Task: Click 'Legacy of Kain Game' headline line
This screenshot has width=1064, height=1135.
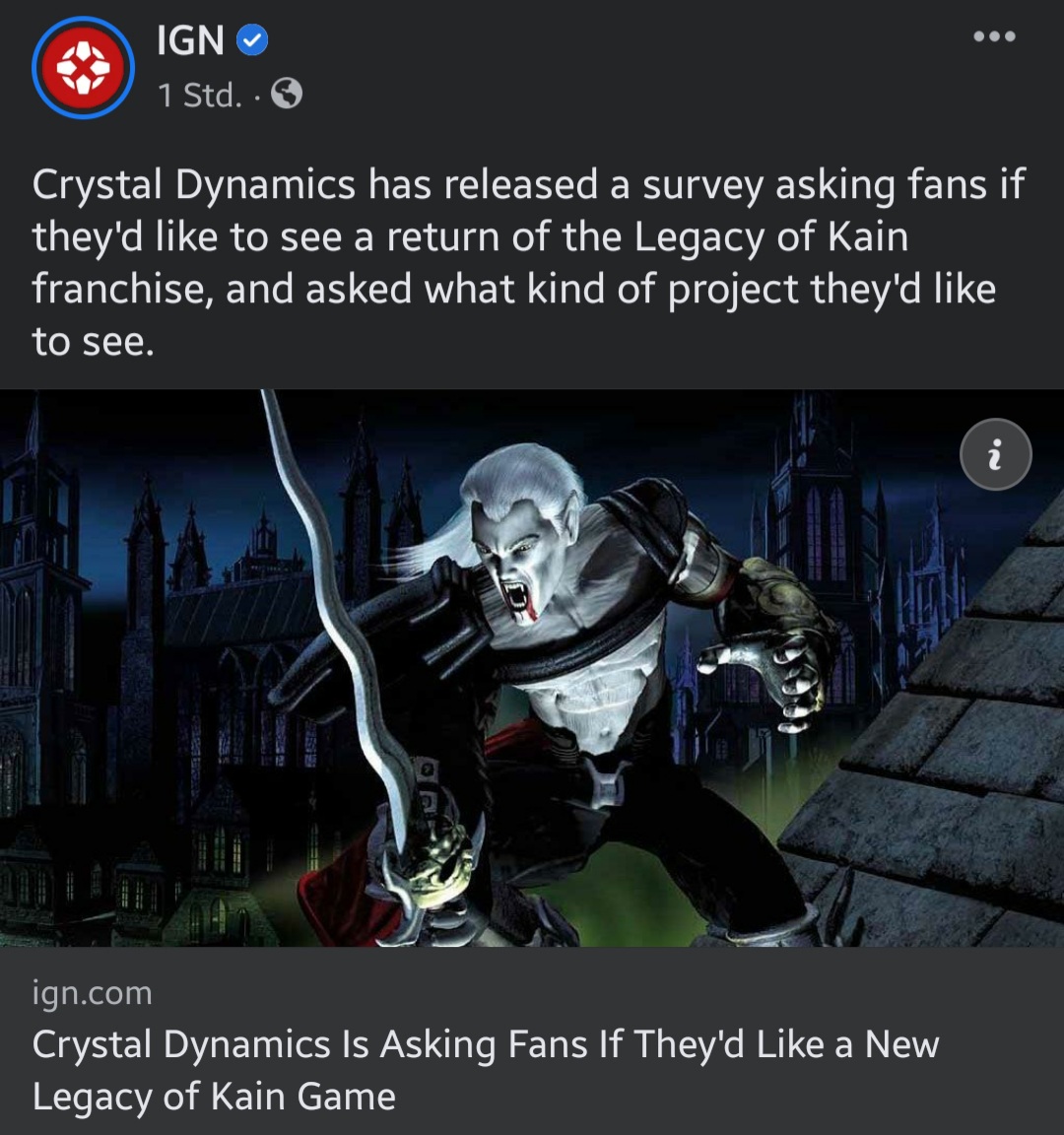Action: point(214,1096)
